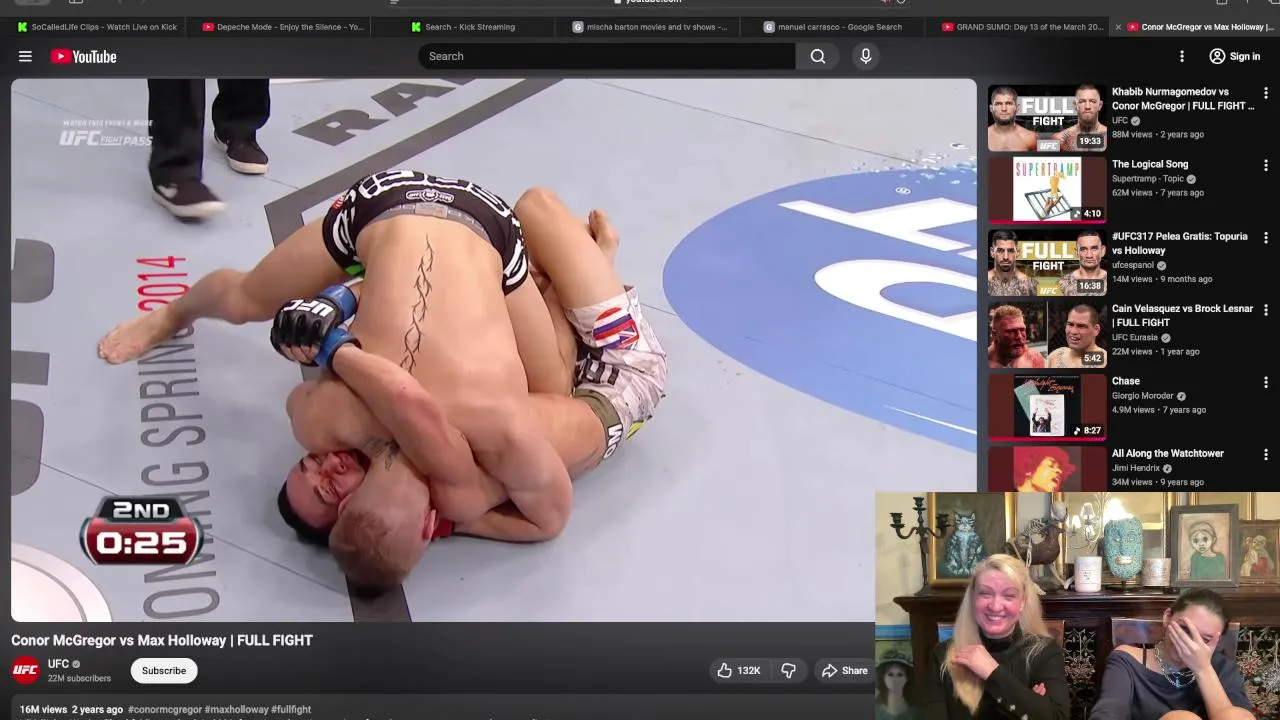1280x720 pixels.
Task: Open the YouTube hamburger guide menu
Action: pos(25,56)
